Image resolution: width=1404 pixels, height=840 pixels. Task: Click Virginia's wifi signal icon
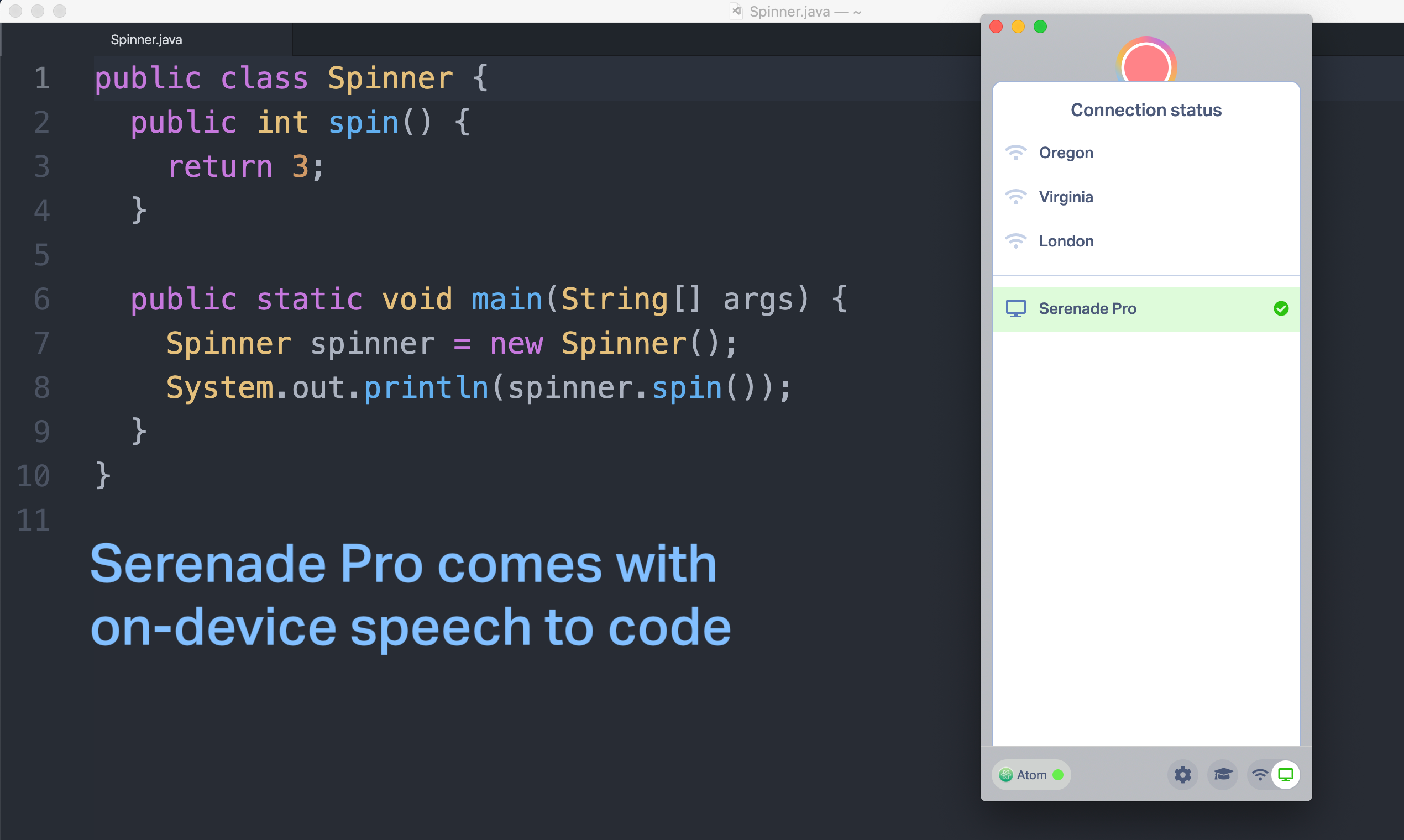(1016, 196)
